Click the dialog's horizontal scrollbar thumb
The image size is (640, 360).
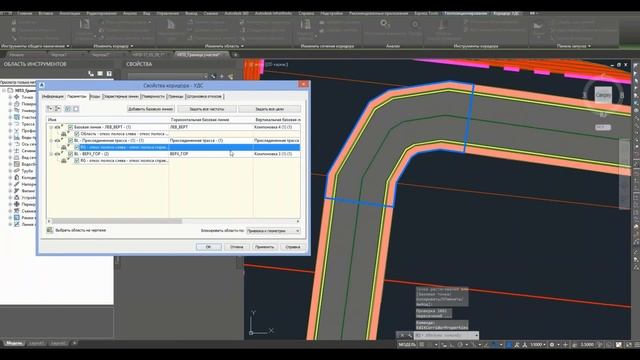click(x=117, y=221)
